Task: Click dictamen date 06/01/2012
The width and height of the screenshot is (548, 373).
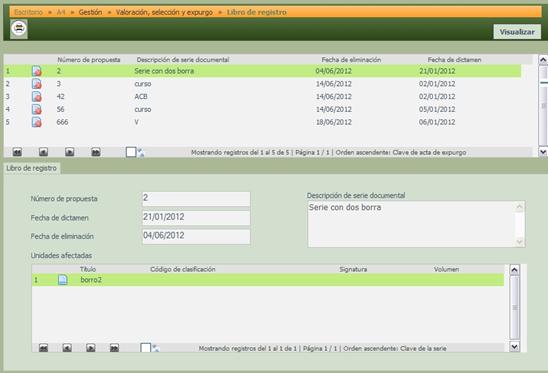Action: (437, 122)
